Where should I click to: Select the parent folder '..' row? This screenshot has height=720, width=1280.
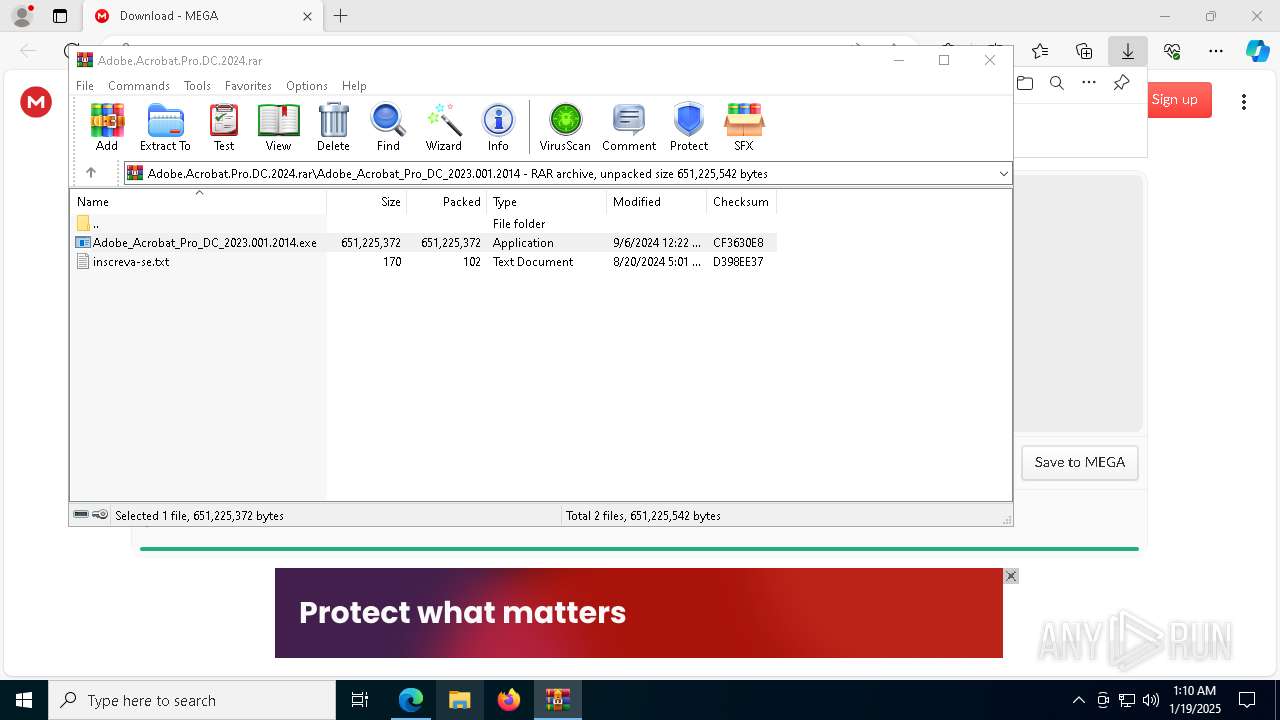(x=424, y=224)
